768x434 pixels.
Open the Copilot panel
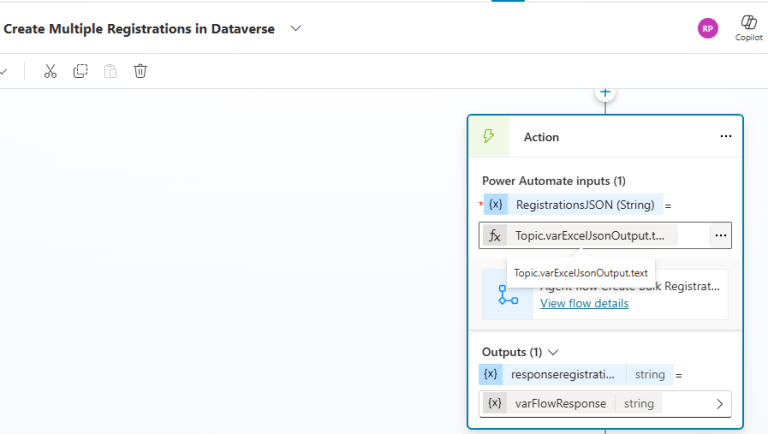click(x=748, y=27)
